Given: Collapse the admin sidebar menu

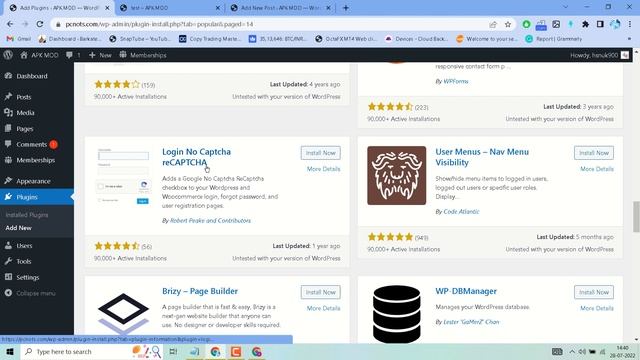Looking at the screenshot, I should [36, 293].
